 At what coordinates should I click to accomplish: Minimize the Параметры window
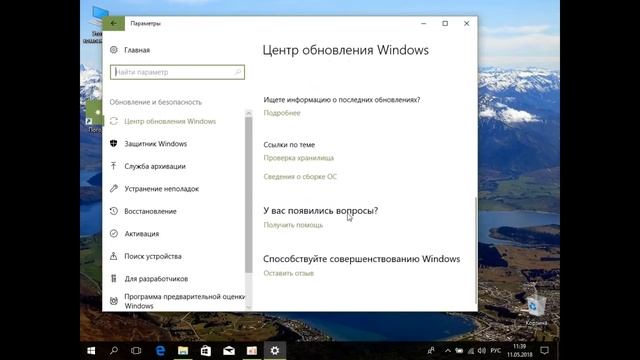(424, 23)
